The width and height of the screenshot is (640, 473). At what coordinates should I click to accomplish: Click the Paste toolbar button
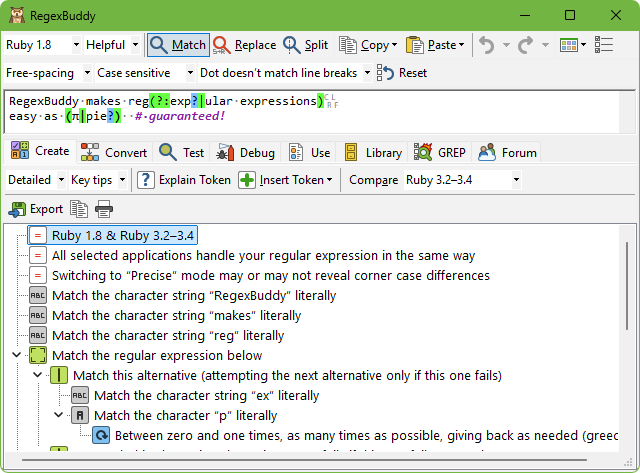431,45
